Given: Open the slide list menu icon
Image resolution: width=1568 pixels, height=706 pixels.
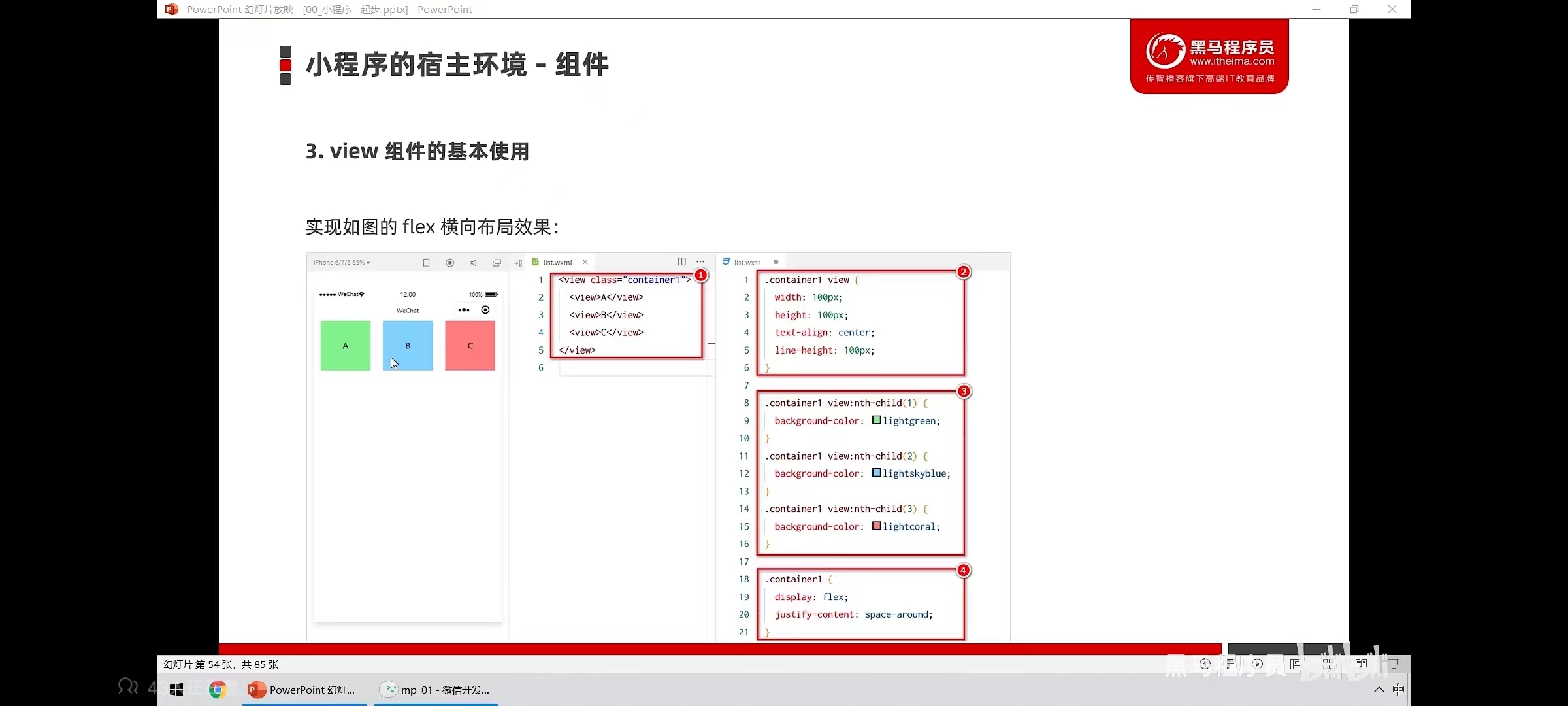Looking at the screenshot, I should pyautogui.click(x=1232, y=664).
